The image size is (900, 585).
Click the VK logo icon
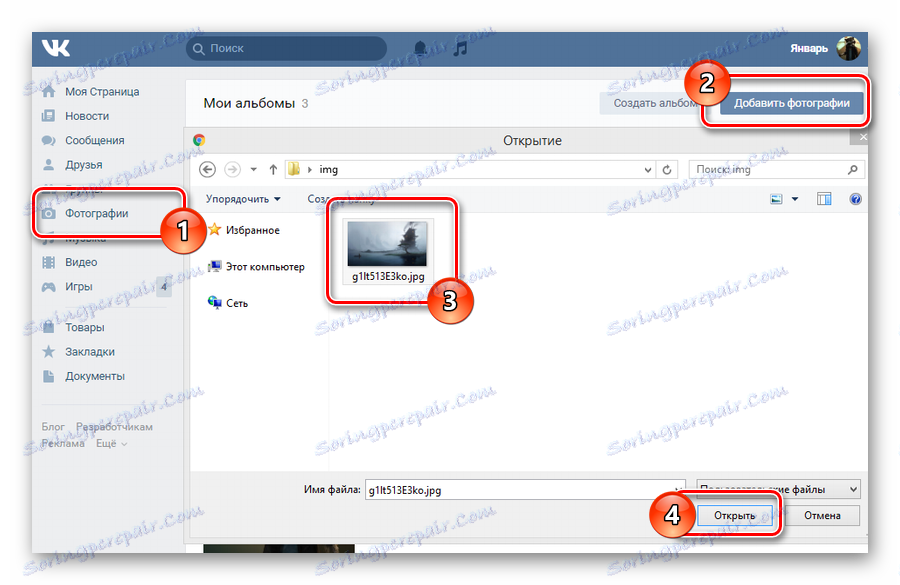click(56, 48)
